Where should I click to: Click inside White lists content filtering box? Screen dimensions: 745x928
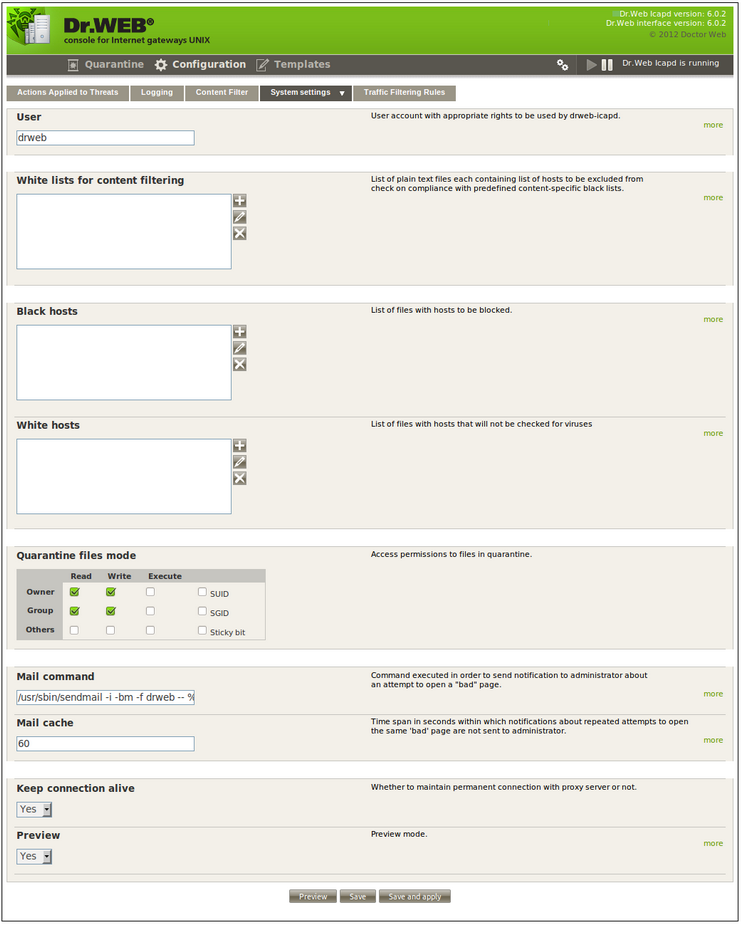(124, 232)
